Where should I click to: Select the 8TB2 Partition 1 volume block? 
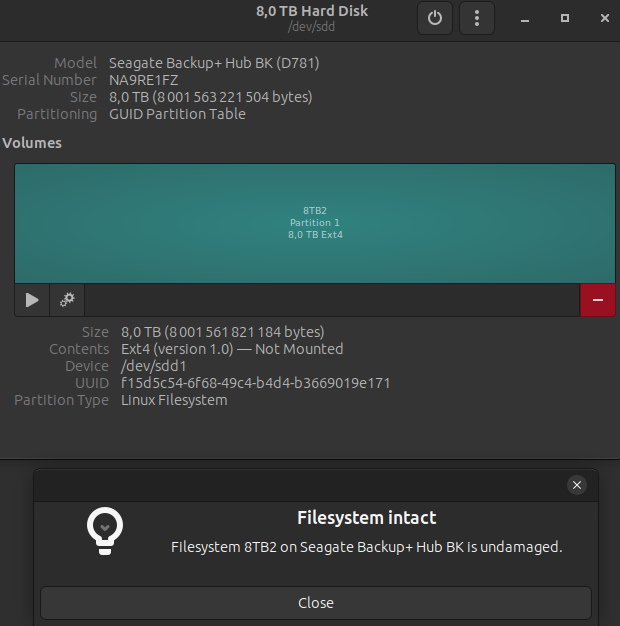coord(314,223)
